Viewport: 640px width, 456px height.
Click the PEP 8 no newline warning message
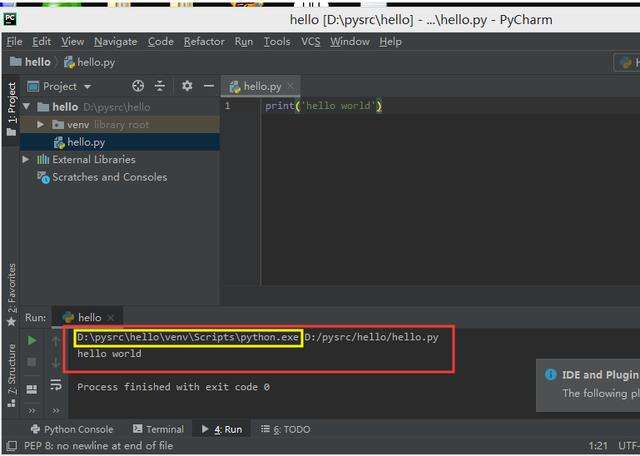(98, 446)
